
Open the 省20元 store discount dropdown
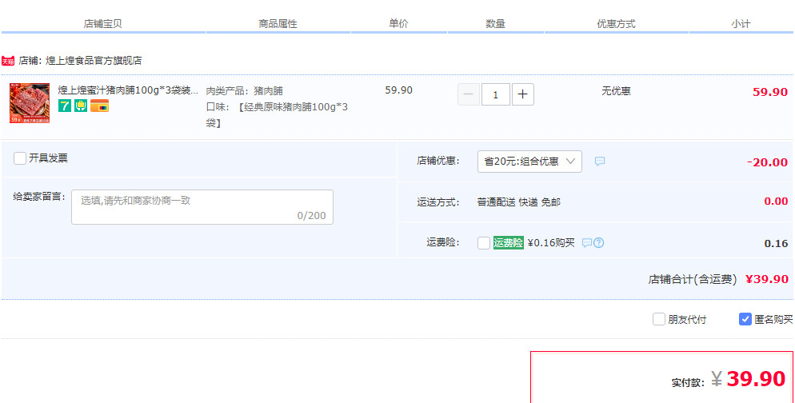(529, 161)
